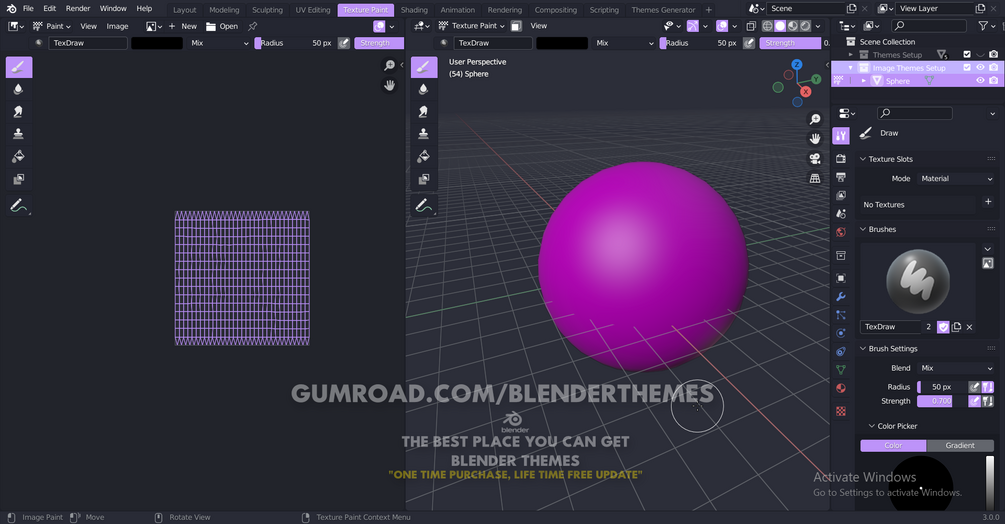
Task: Open the Render properties tab
Action: pos(841,158)
